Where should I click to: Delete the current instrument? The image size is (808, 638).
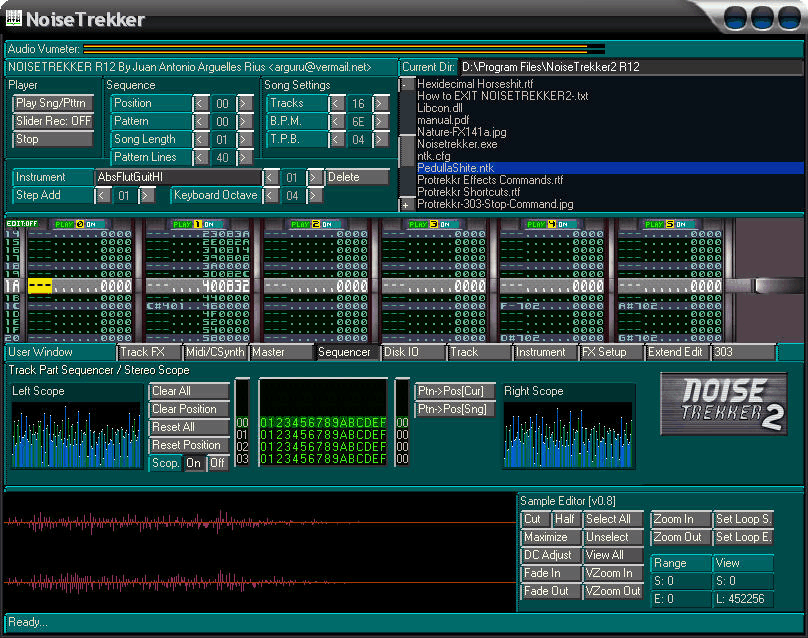tap(357, 177)
